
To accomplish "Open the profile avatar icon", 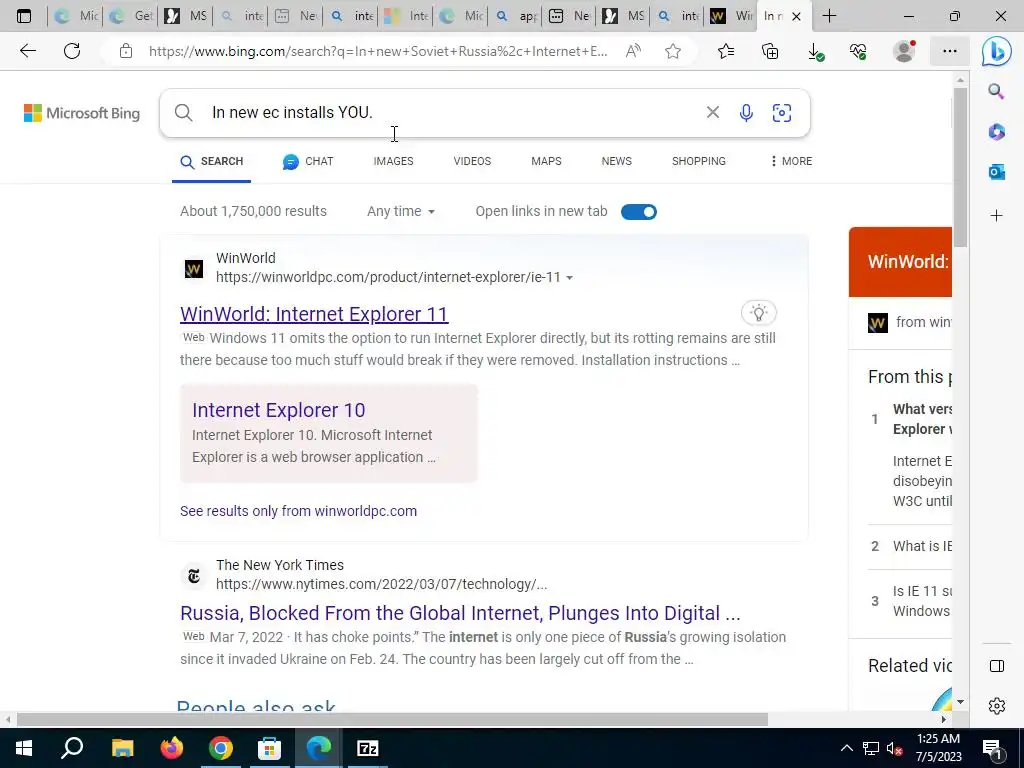I will coord(904,51).
